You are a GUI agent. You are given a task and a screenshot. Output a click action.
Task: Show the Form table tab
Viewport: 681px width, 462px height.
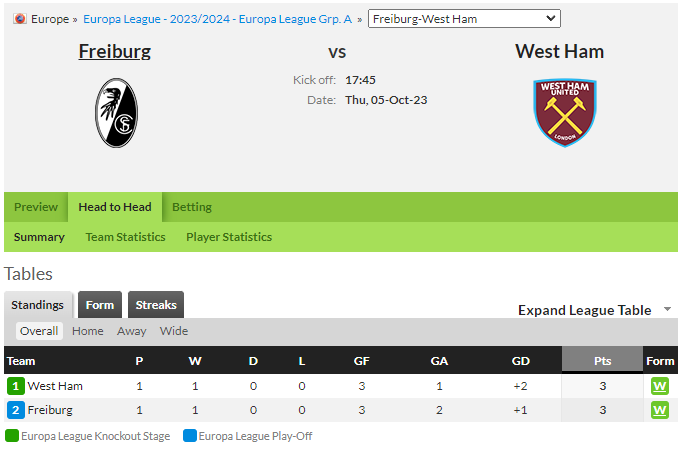(x=100, y=305)
